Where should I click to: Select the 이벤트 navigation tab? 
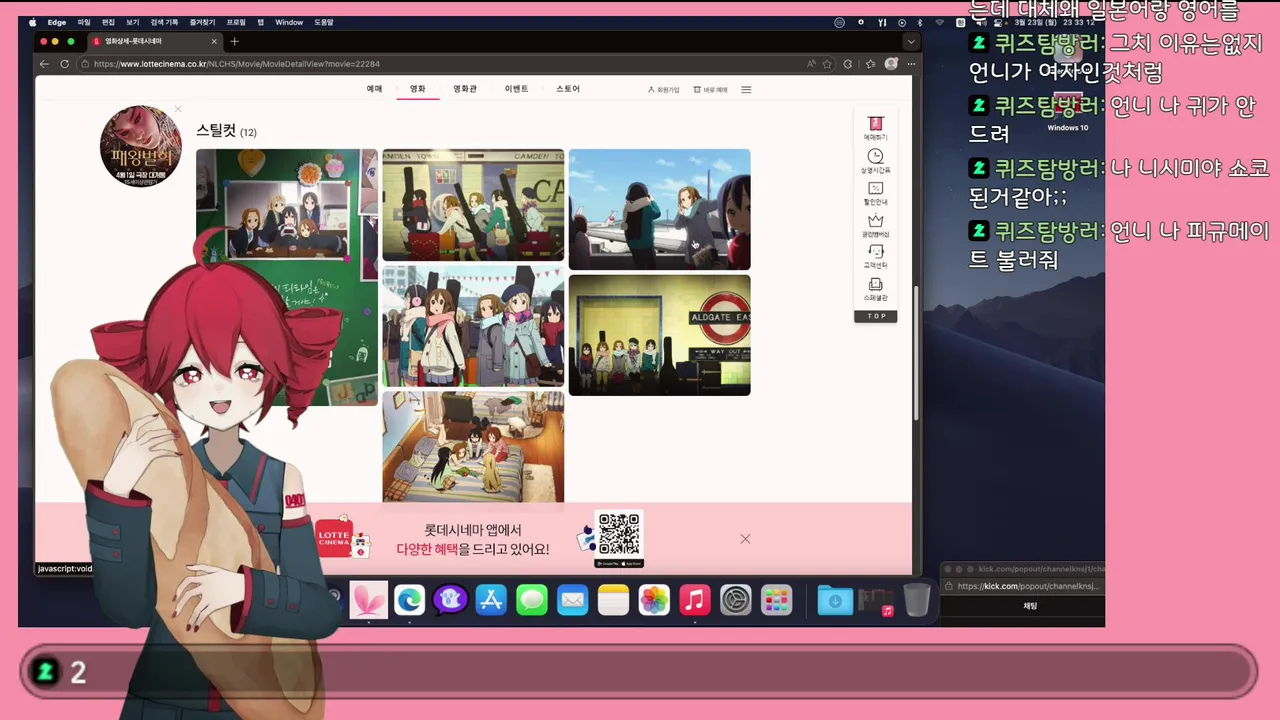[516, 89]
